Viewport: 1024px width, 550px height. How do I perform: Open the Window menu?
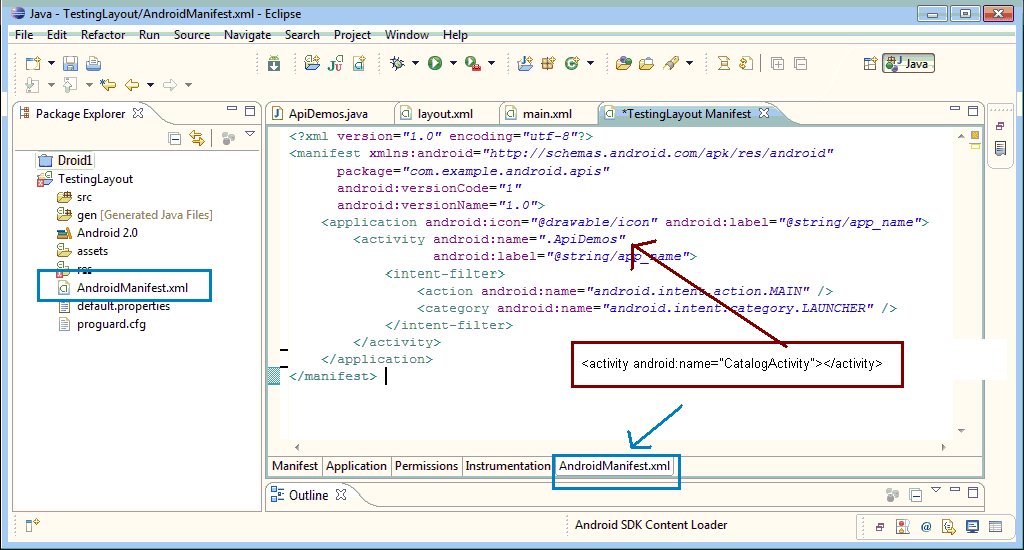point(407,35)
